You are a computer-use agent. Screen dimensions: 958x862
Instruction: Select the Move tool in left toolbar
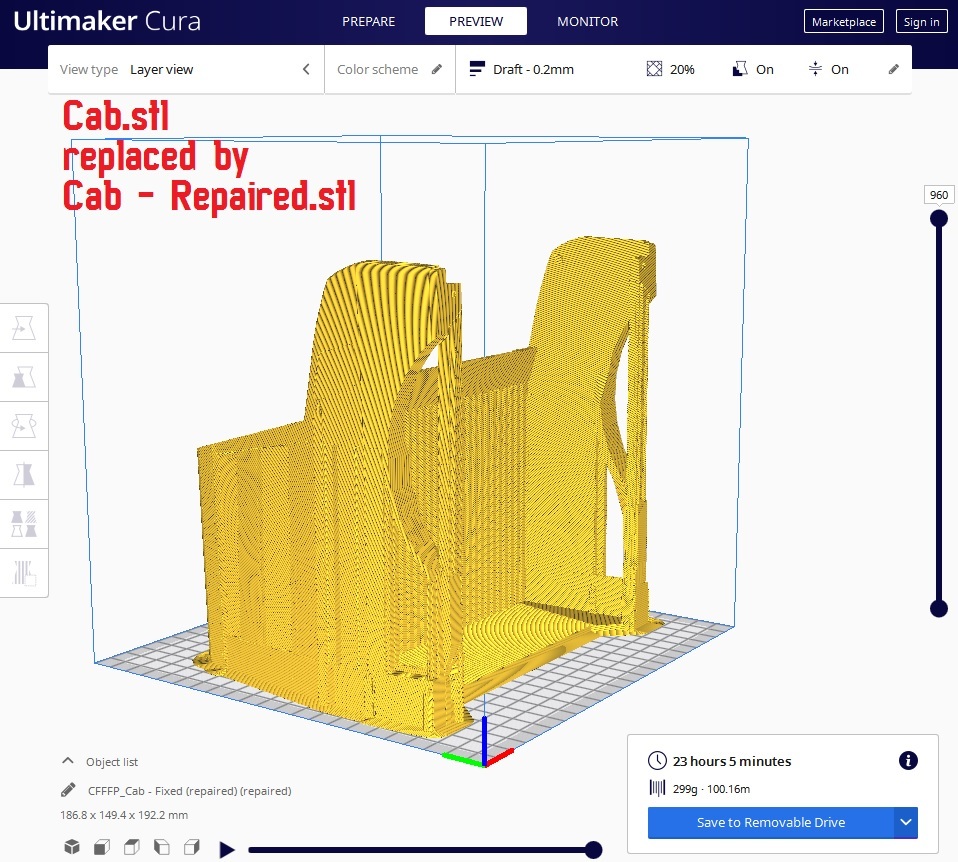23,328
